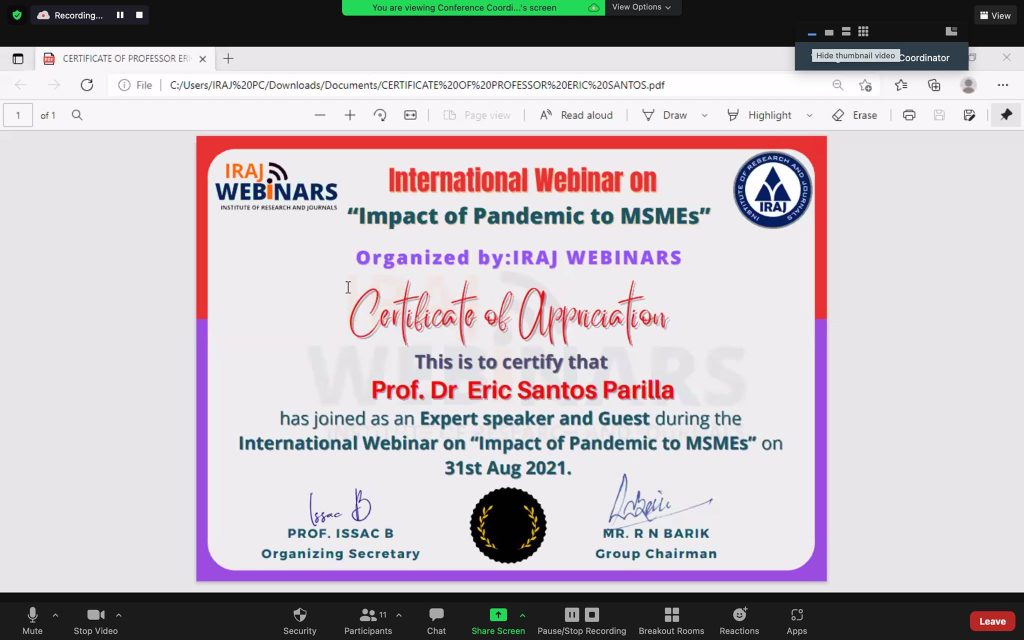The height and width of the screenshot is (640, 1024).
Task: Select the Certificate of Professor PDF tab
Action: (x=125, y=59)
